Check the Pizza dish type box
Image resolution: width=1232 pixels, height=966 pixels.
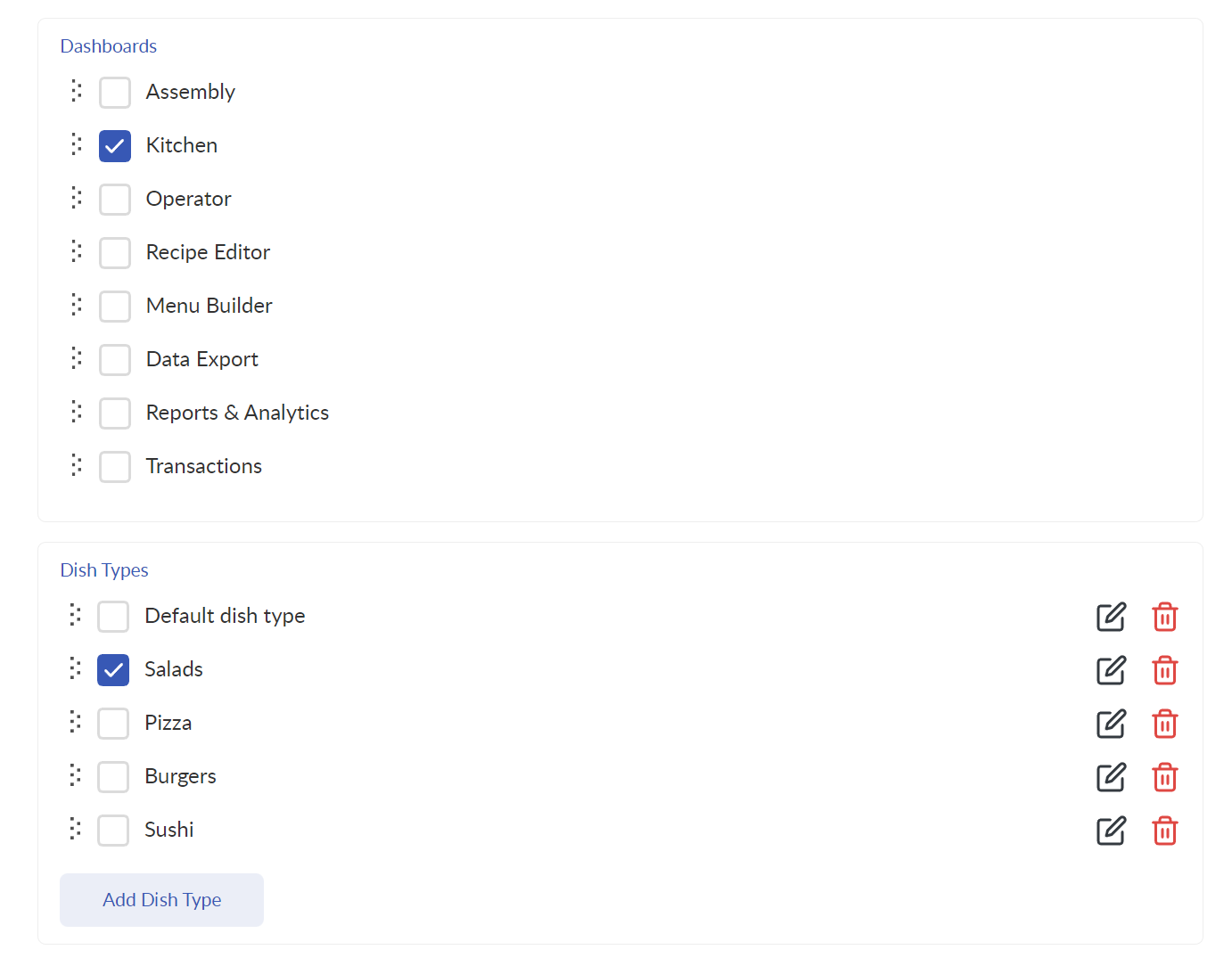pos(113,724)
